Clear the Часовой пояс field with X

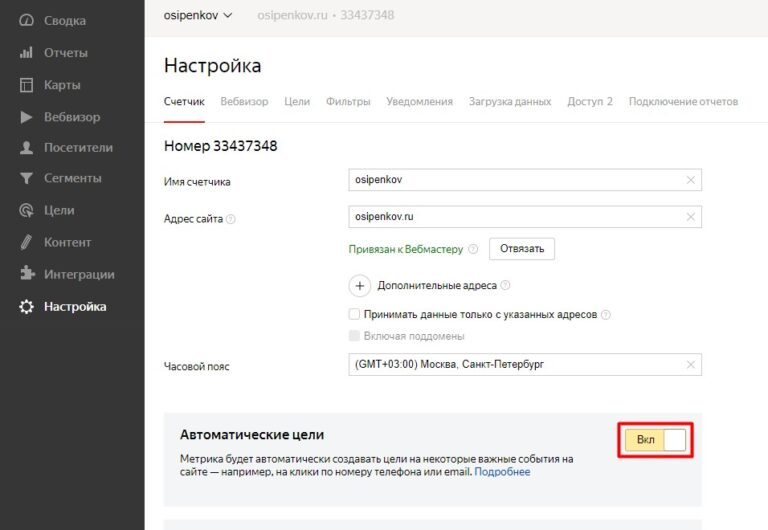pos(691,365)
